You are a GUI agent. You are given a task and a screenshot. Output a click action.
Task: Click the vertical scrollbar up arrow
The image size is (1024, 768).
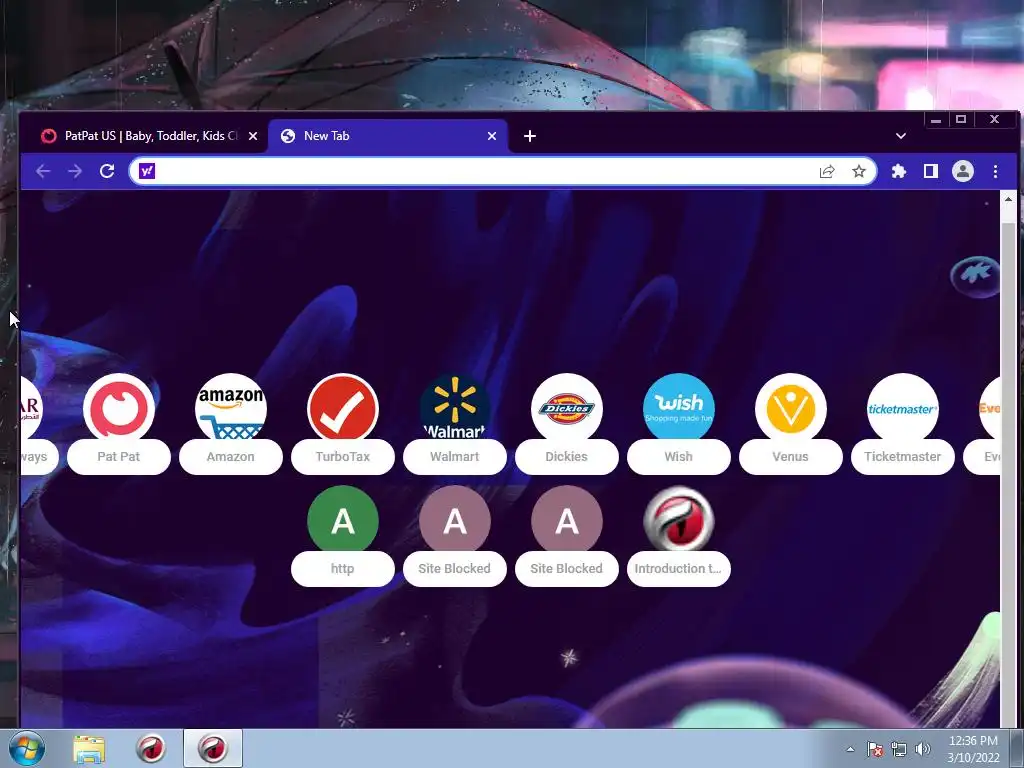tap(1008, 199)
